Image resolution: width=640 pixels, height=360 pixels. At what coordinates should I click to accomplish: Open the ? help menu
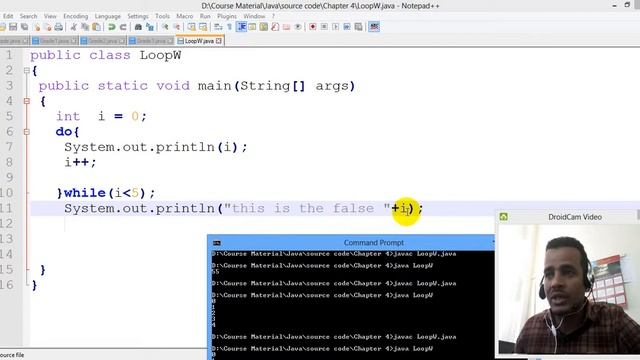tap(273, 16)
